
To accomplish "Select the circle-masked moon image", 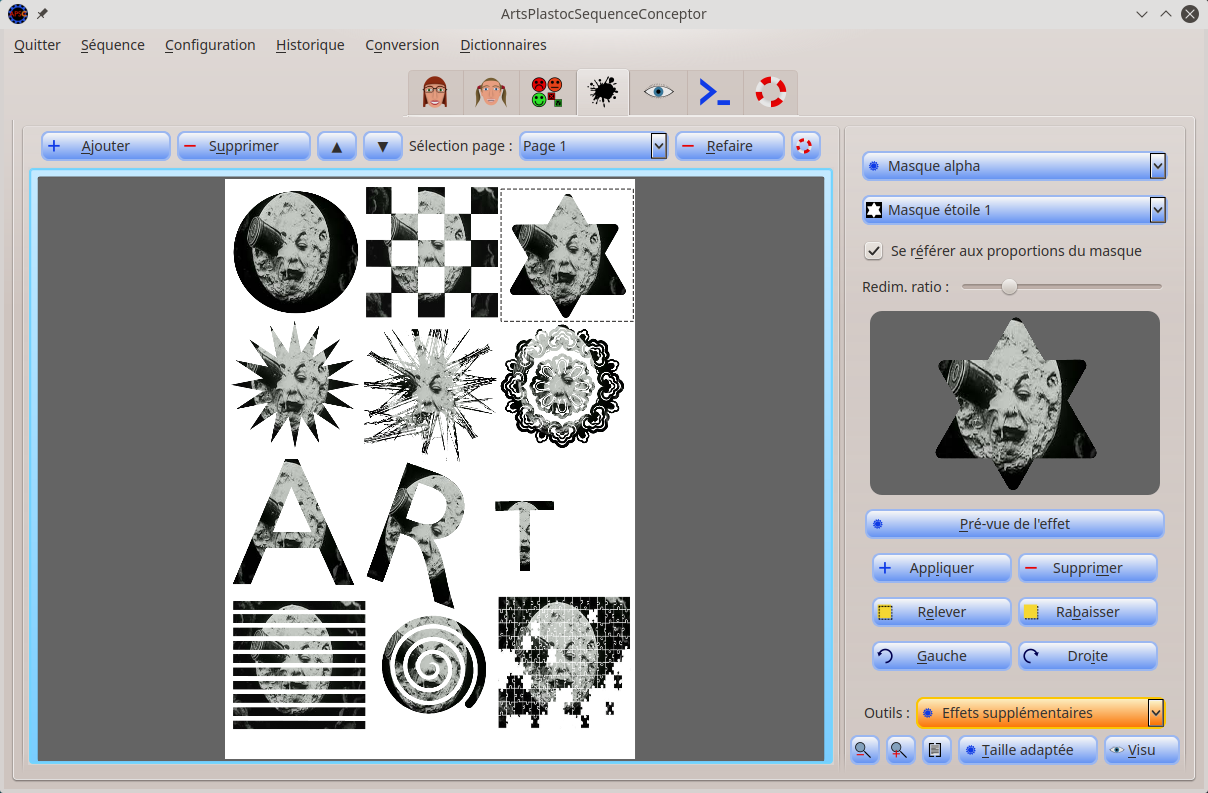I will [296, 251].
